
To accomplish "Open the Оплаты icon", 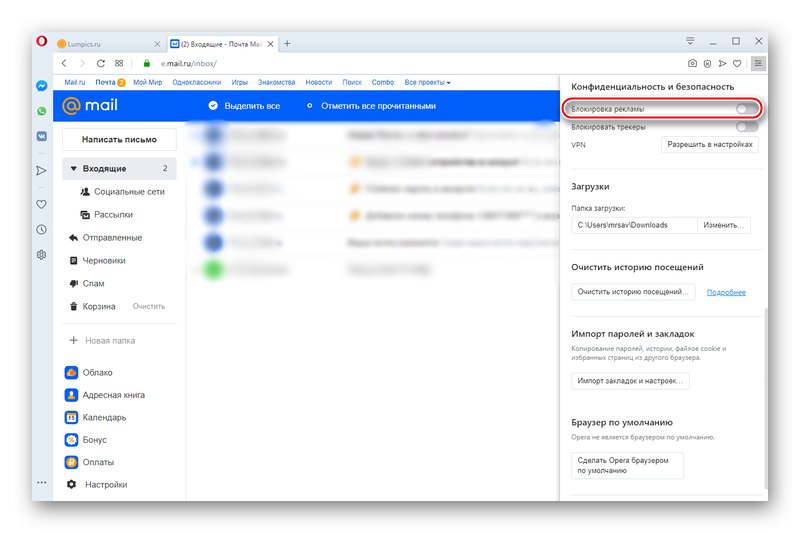I will coord(71,462).
